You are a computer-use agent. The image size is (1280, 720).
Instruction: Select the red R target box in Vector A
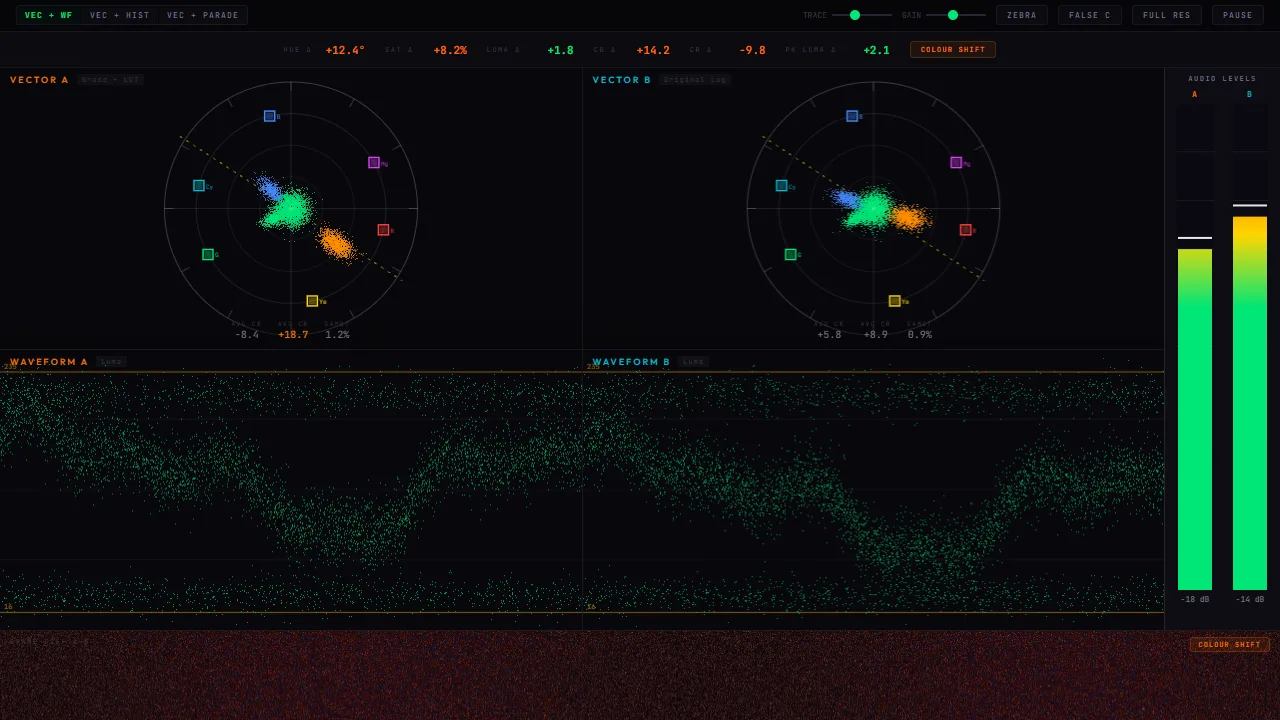click(383, 230)
